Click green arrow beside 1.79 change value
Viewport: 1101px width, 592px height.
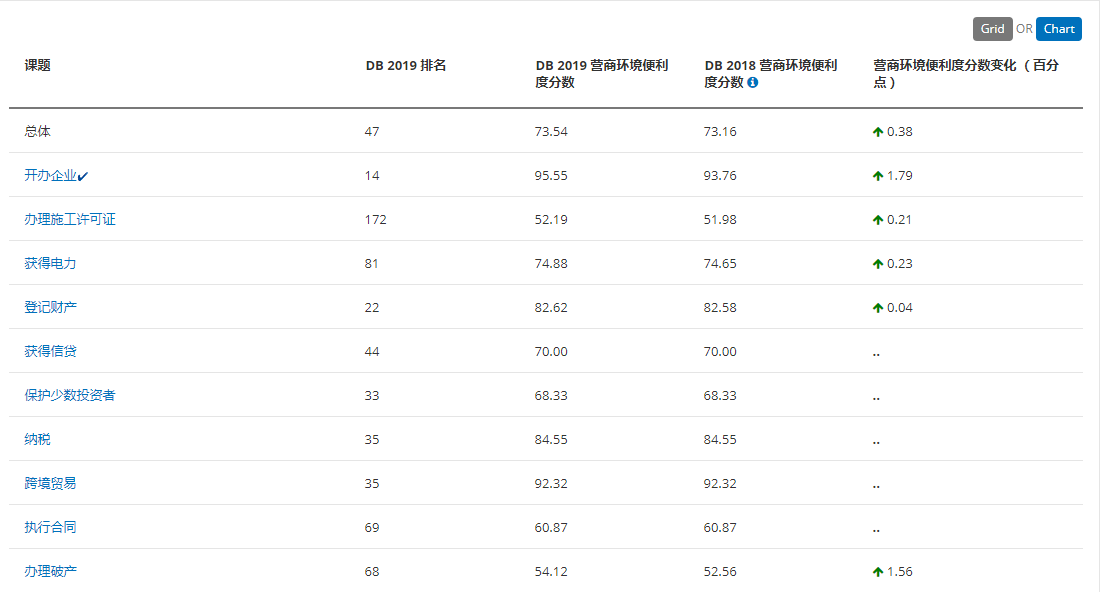(x=878, y=176)
